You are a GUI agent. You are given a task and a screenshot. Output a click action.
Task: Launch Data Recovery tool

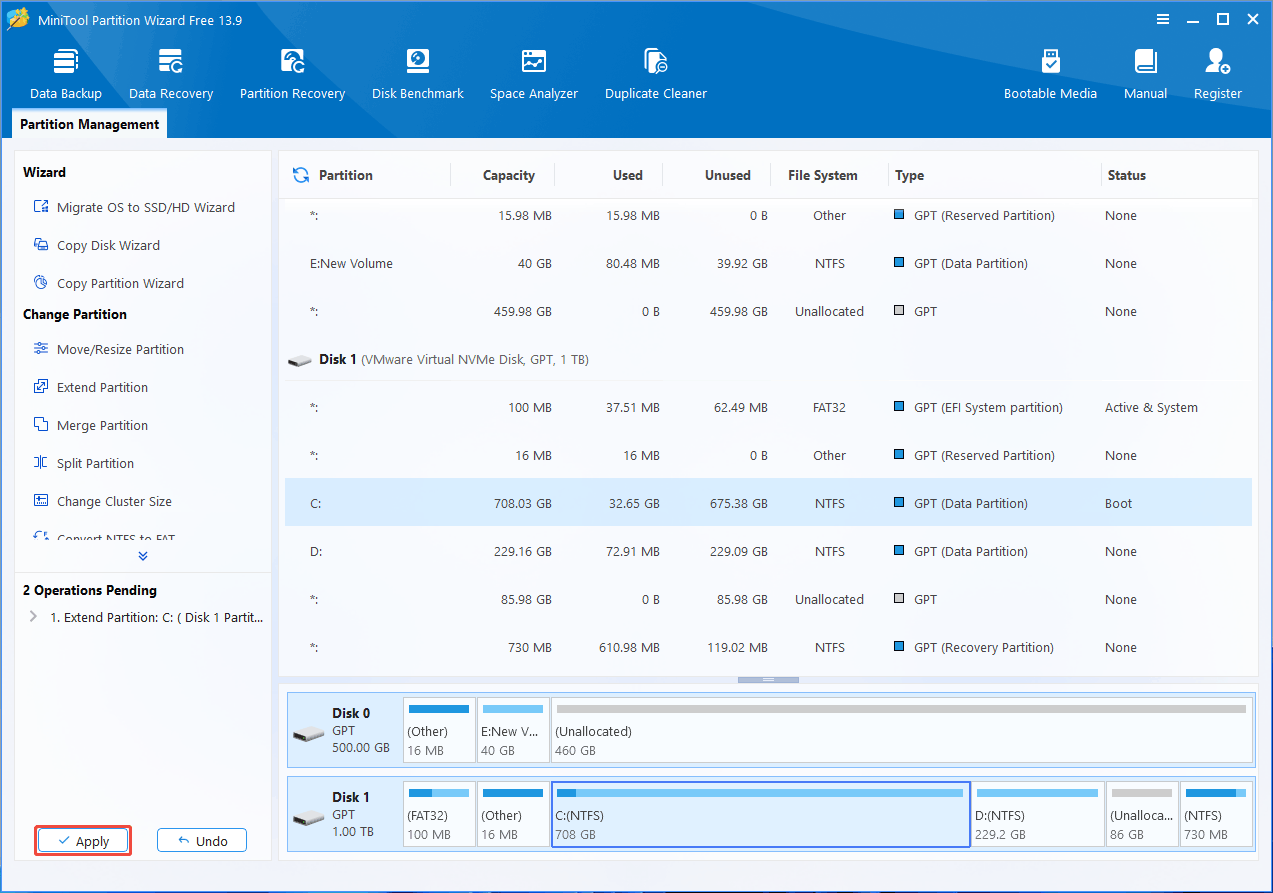tap(171, 75)
